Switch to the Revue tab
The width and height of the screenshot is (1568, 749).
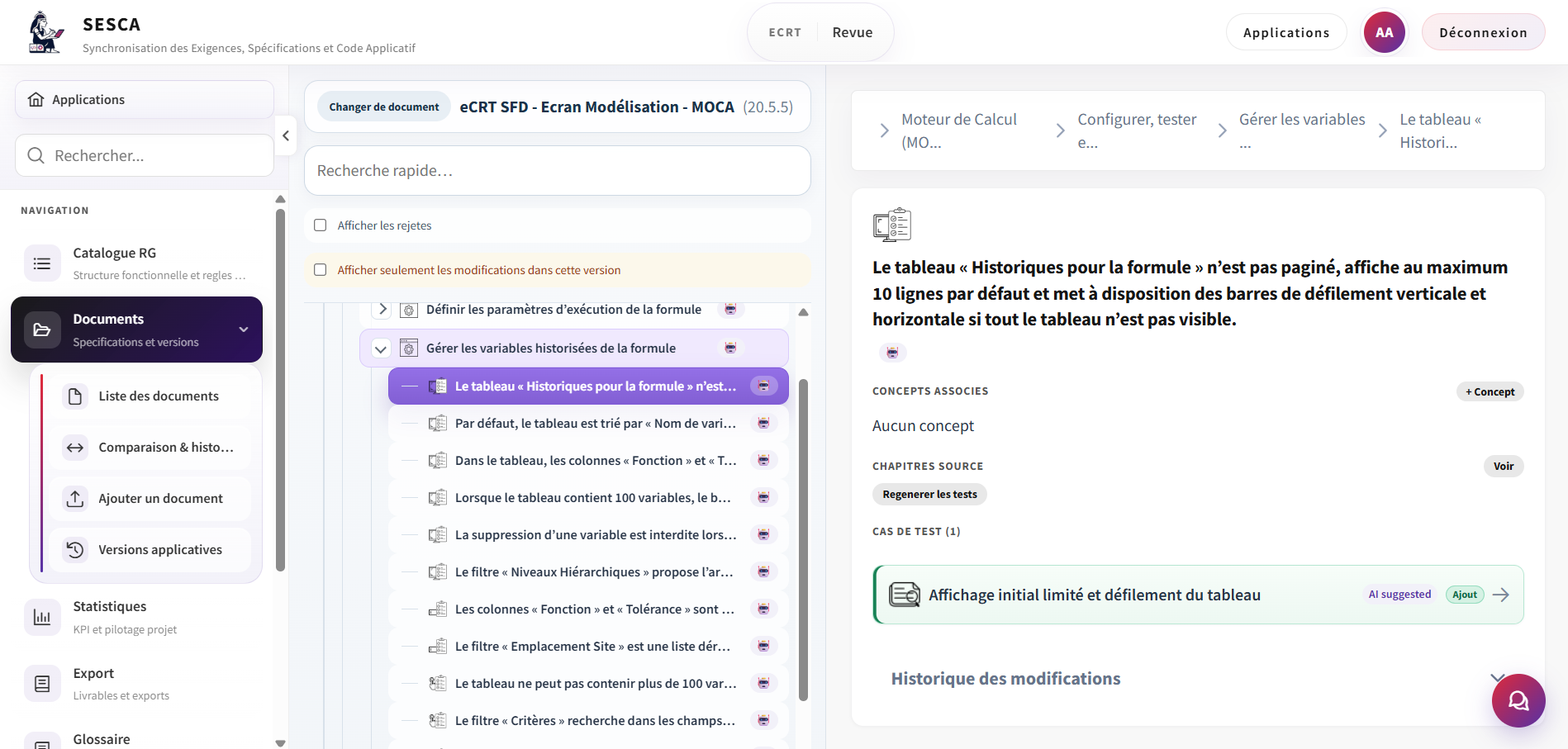[x=853, y=32]
